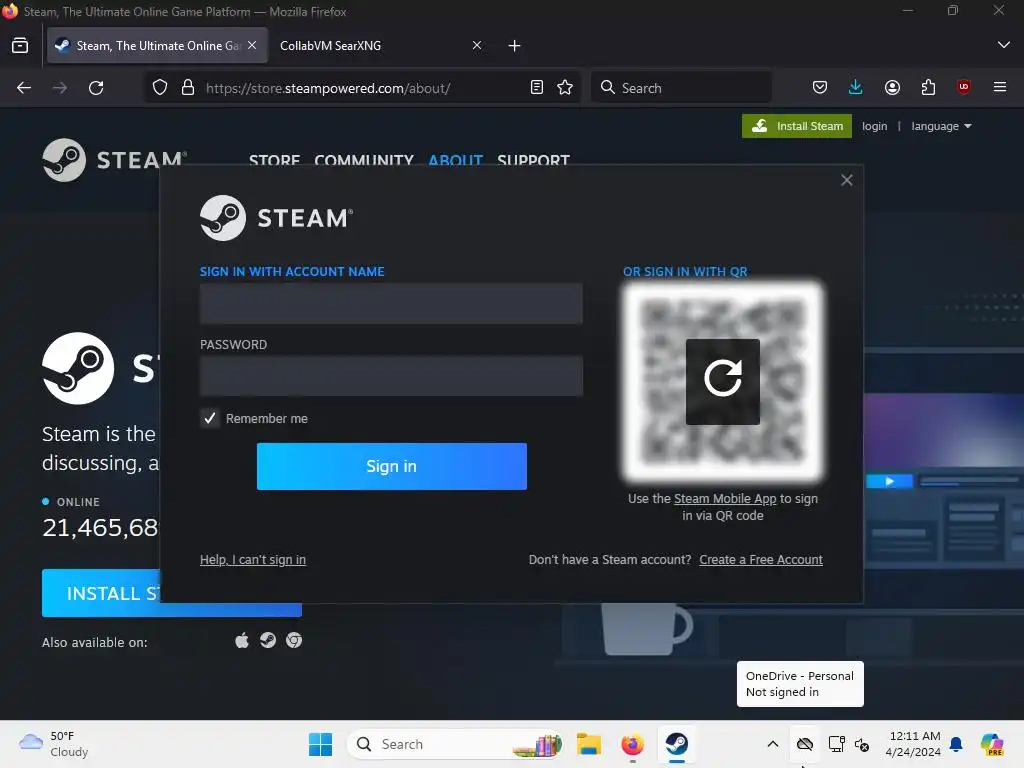Image resolution: width=1024 pixels, height=768 pixels.
Task: Open the Windows Start menu
Action: click(x=320, y=744)
